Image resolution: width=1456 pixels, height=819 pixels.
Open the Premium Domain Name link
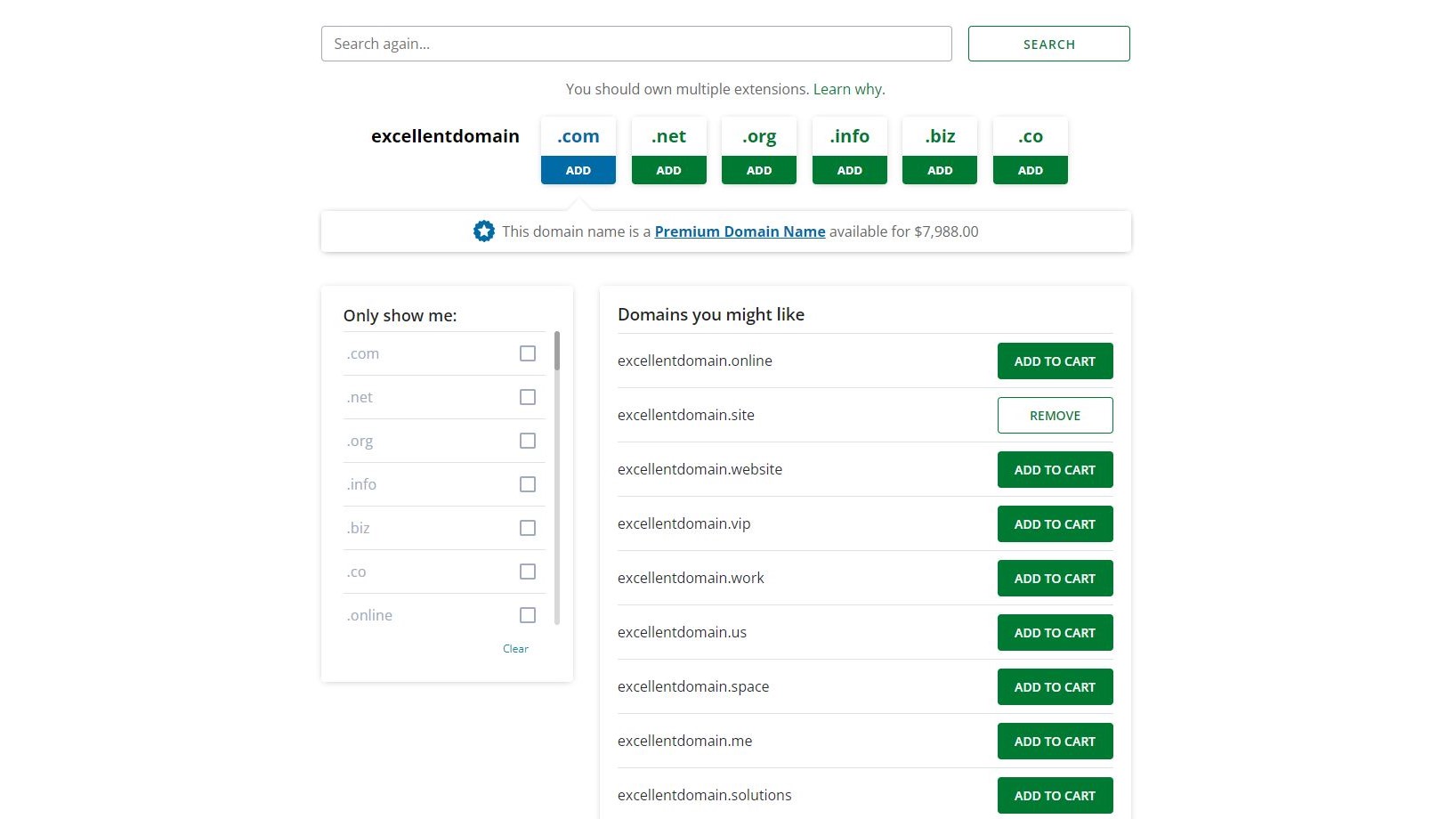tap(740, 231)
